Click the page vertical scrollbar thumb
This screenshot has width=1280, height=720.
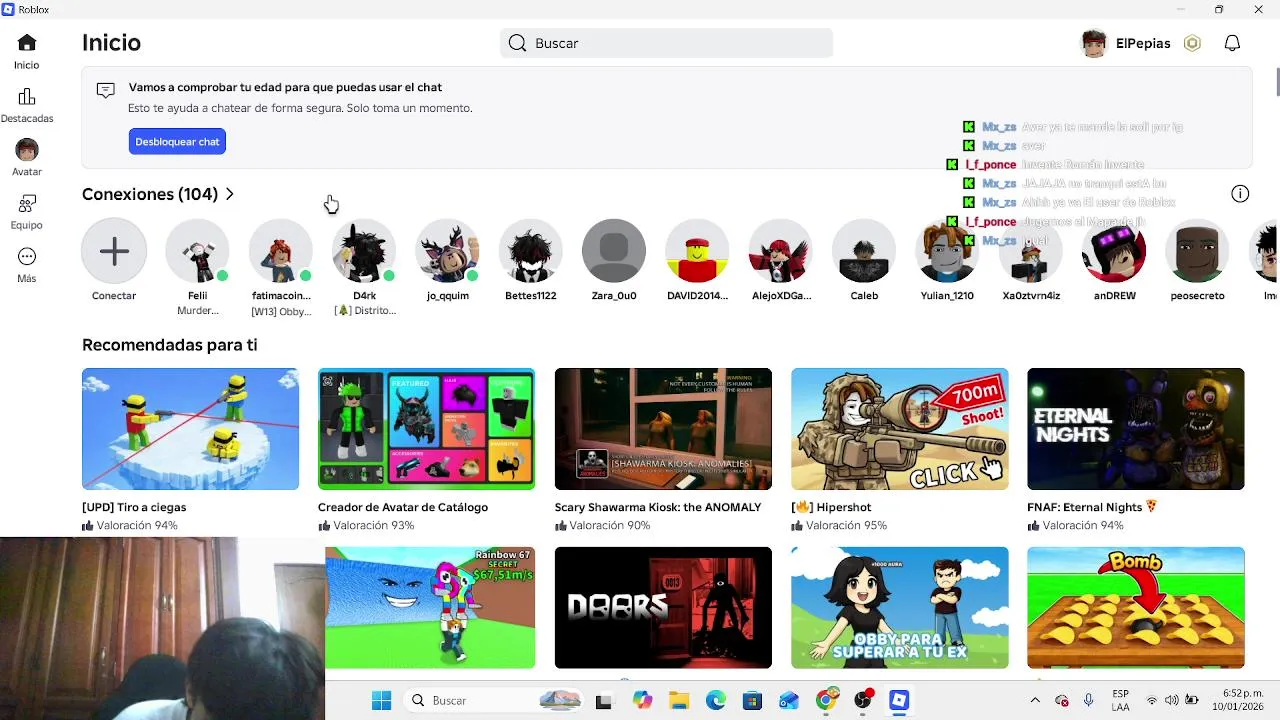[1277, 82]
